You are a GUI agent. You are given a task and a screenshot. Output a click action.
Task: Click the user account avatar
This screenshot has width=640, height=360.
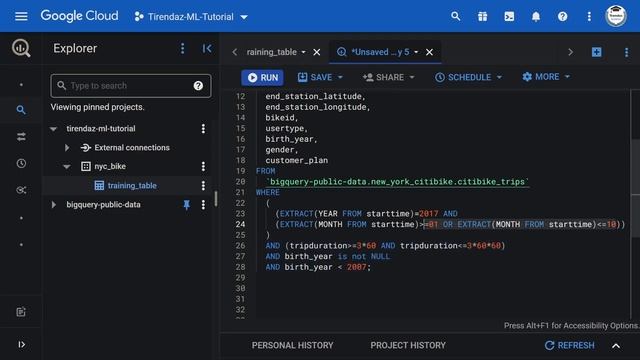point(616,16)
